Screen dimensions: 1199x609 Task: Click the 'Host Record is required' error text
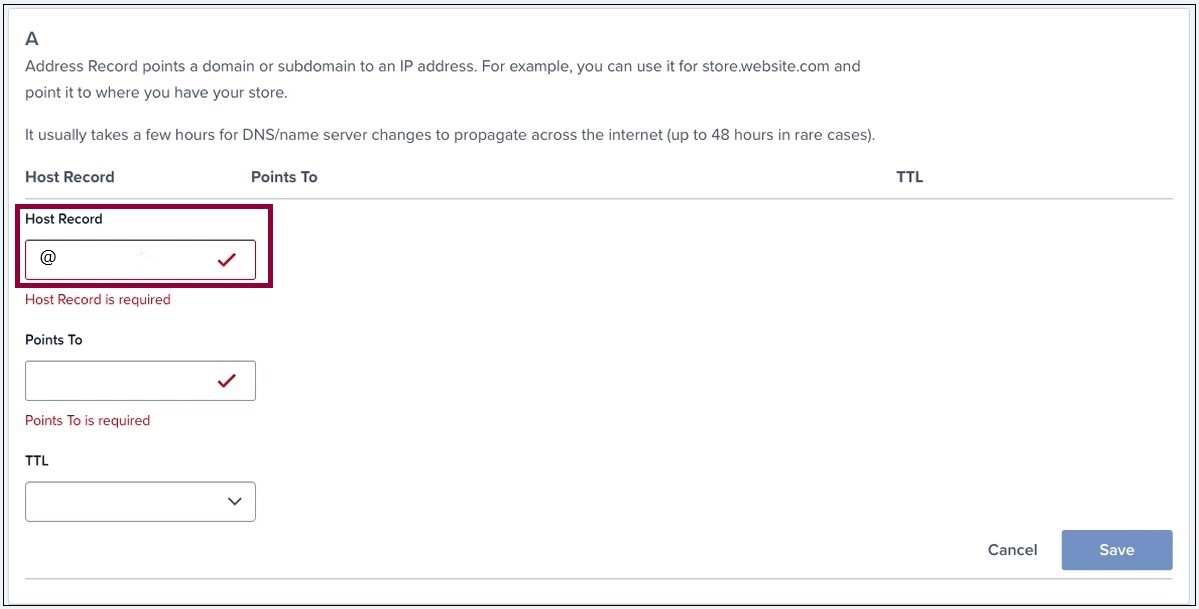tap(98, 300)
